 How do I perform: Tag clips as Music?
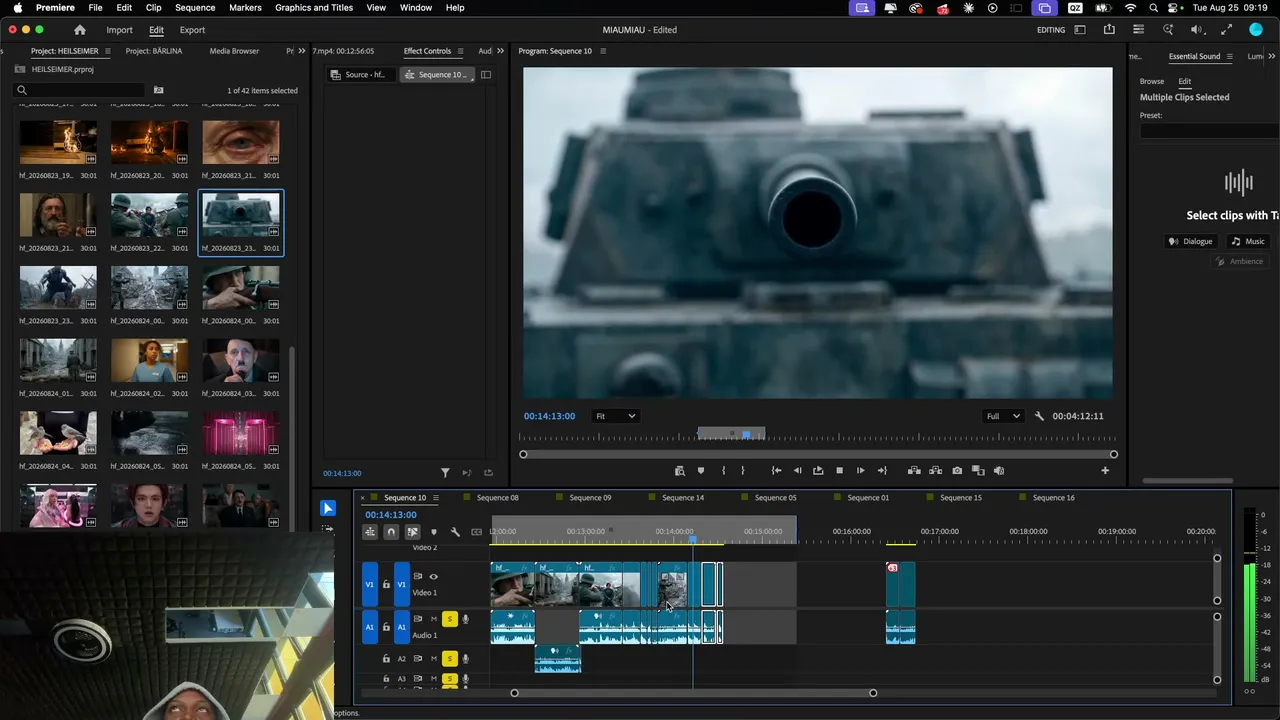(1248, 241)
